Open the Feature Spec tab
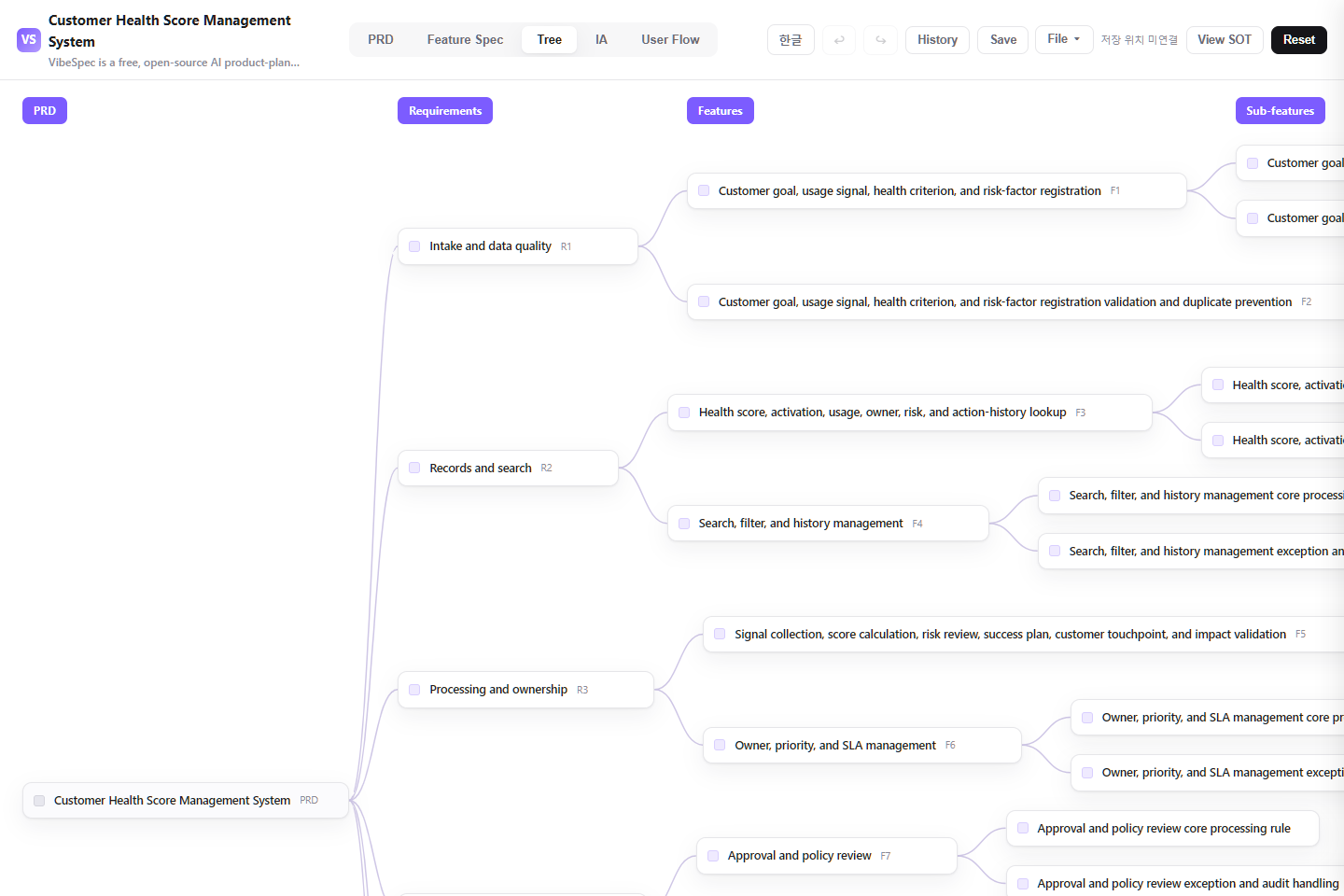The height and width of the screenshot is (896, 1344). [x=465, y=40]
